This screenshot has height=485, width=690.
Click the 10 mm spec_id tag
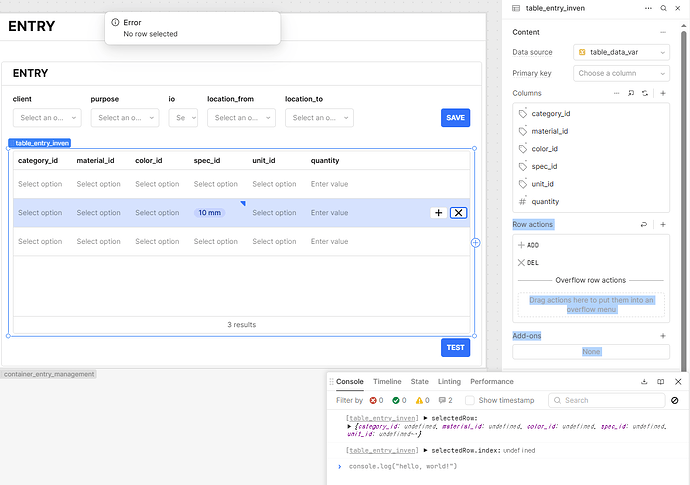tap(209, 213)
